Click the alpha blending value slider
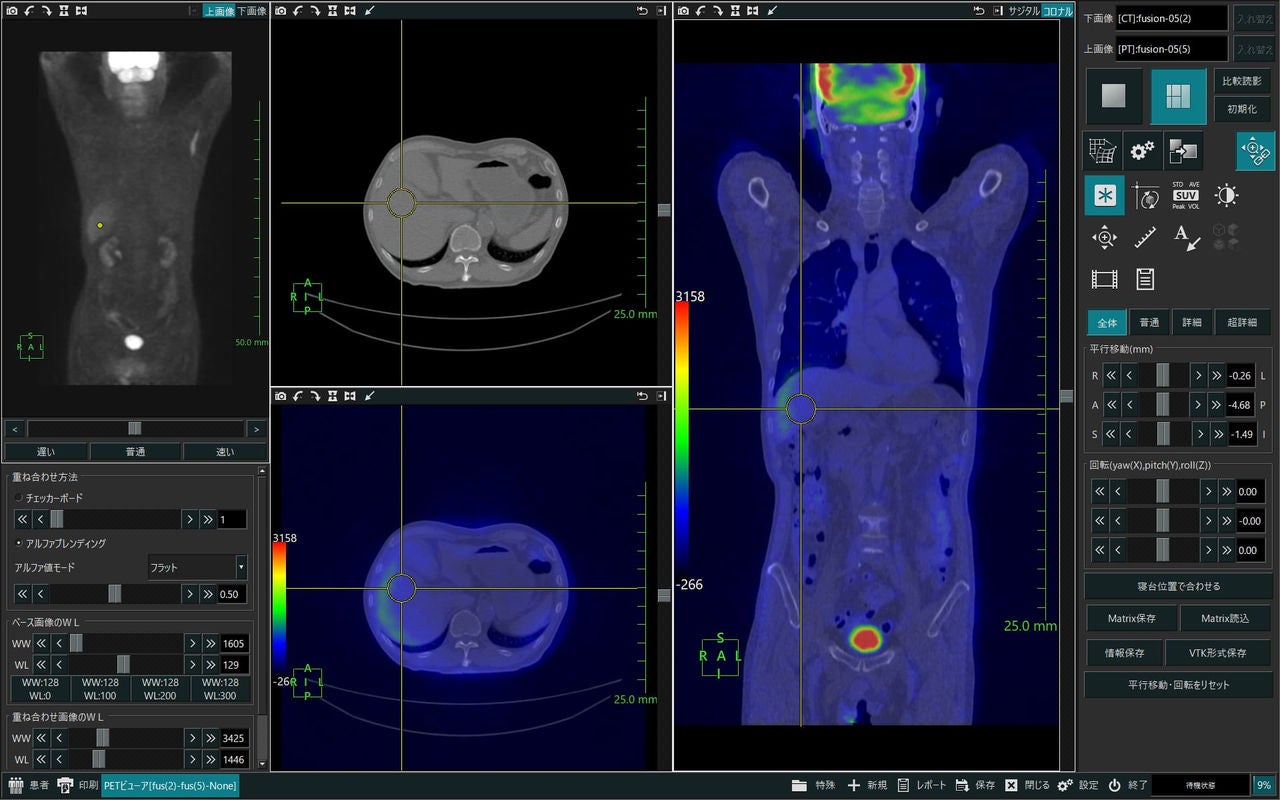Viewport: 1280px width, 800px height. point(115,594)
